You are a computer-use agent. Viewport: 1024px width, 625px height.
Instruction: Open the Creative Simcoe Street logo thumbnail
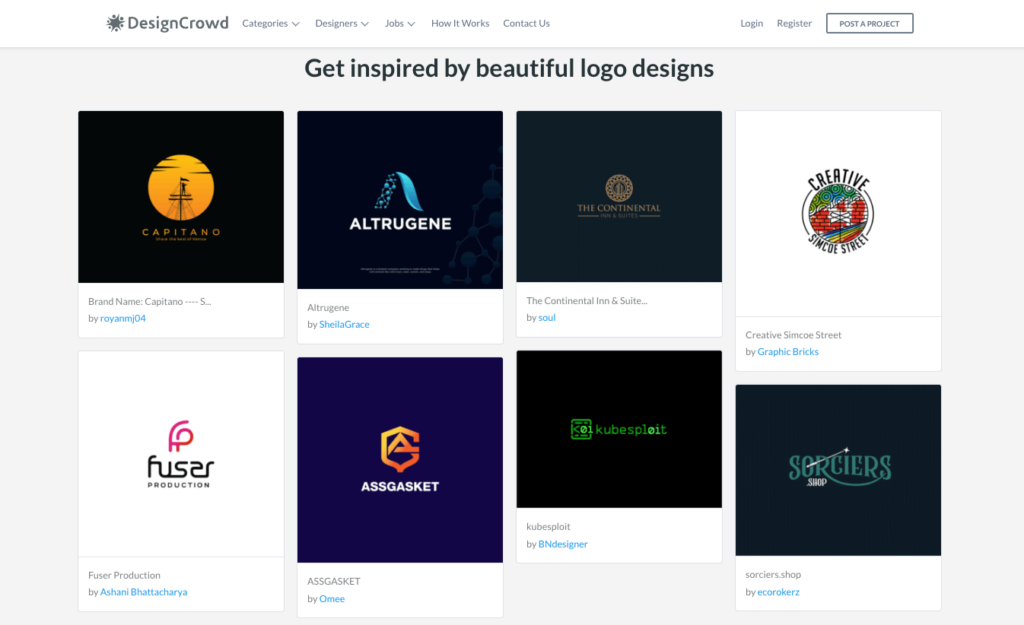point(838,214)
